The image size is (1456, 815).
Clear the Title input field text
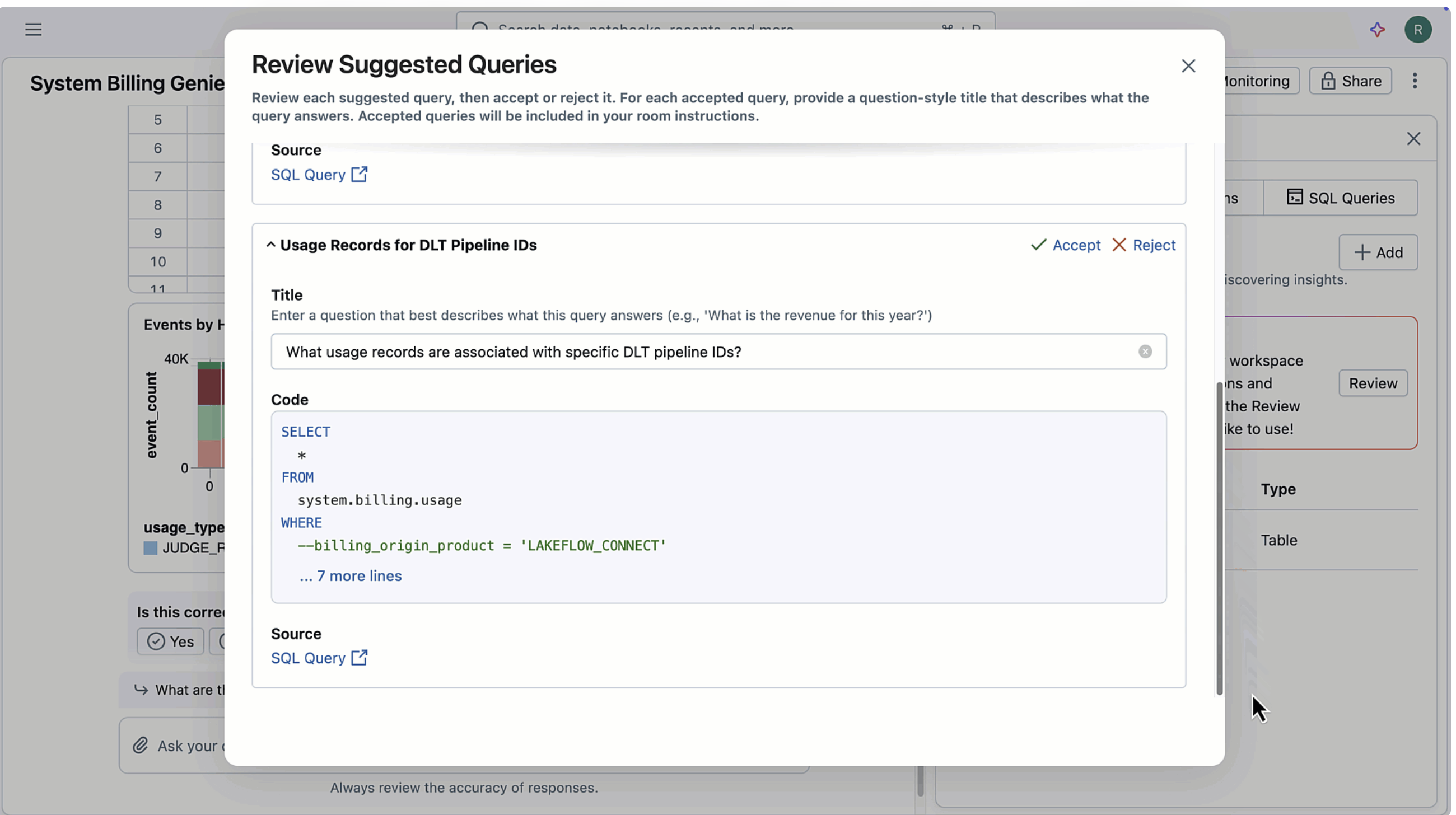tap(1145, 352)
